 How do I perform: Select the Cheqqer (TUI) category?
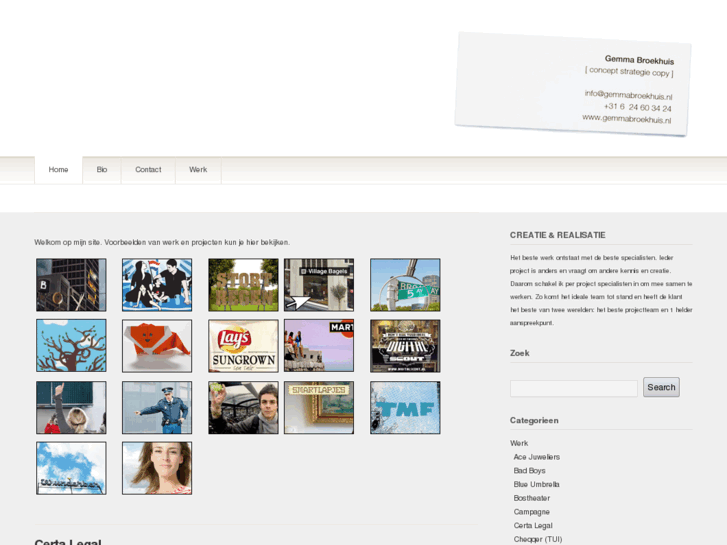(x=538, y=539)
